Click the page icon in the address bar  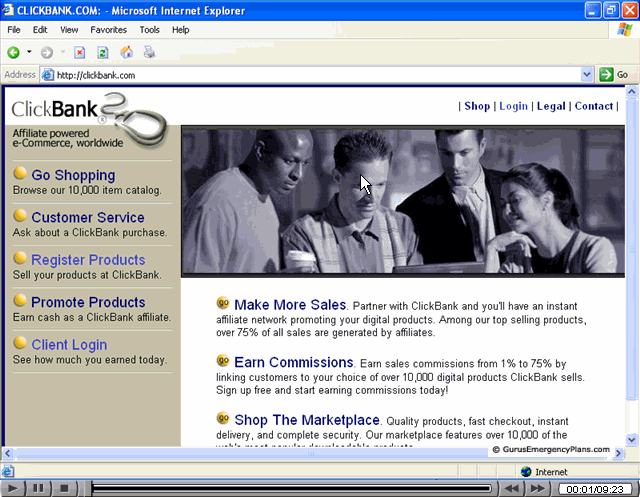tap(48, 75)
